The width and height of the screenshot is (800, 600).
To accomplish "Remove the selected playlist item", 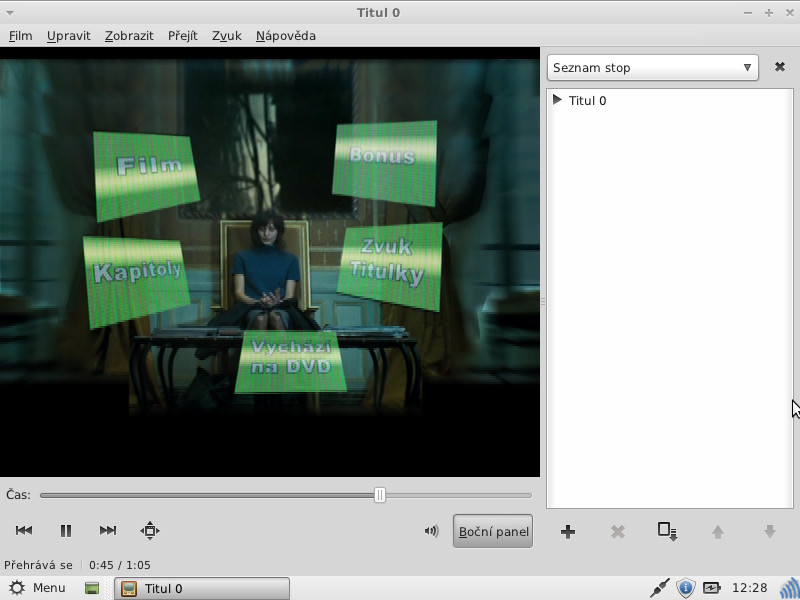I will 617,532.
